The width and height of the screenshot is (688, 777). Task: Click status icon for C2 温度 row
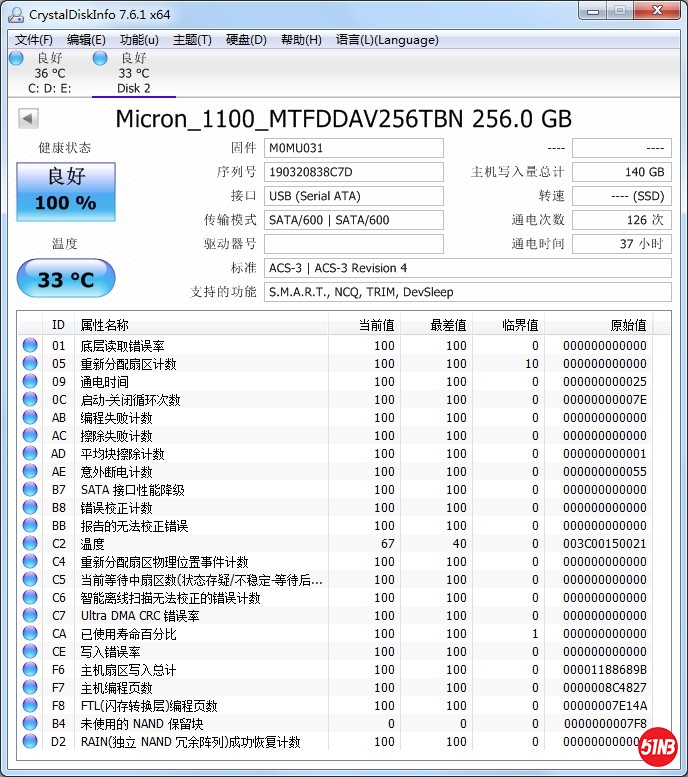[x=30, y=544]
